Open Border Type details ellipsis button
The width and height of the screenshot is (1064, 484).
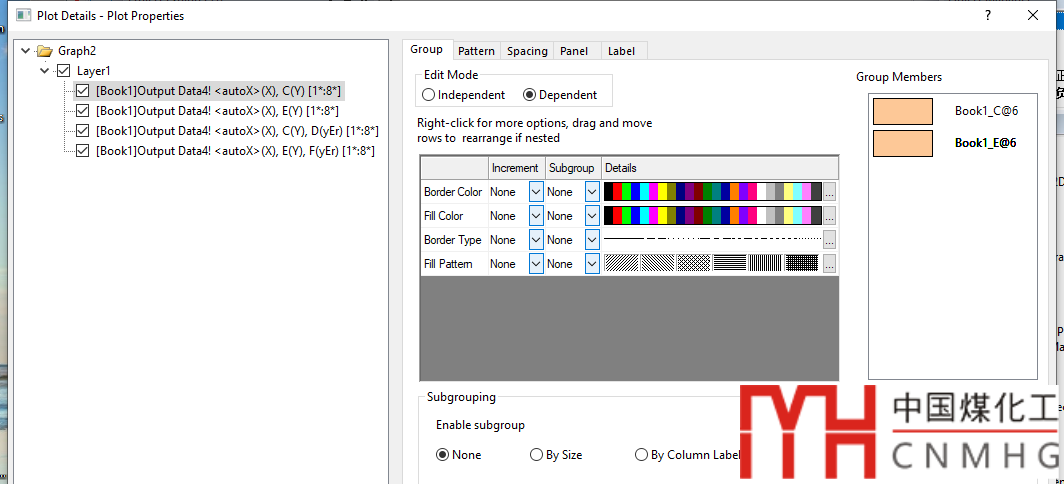point(830,240)
